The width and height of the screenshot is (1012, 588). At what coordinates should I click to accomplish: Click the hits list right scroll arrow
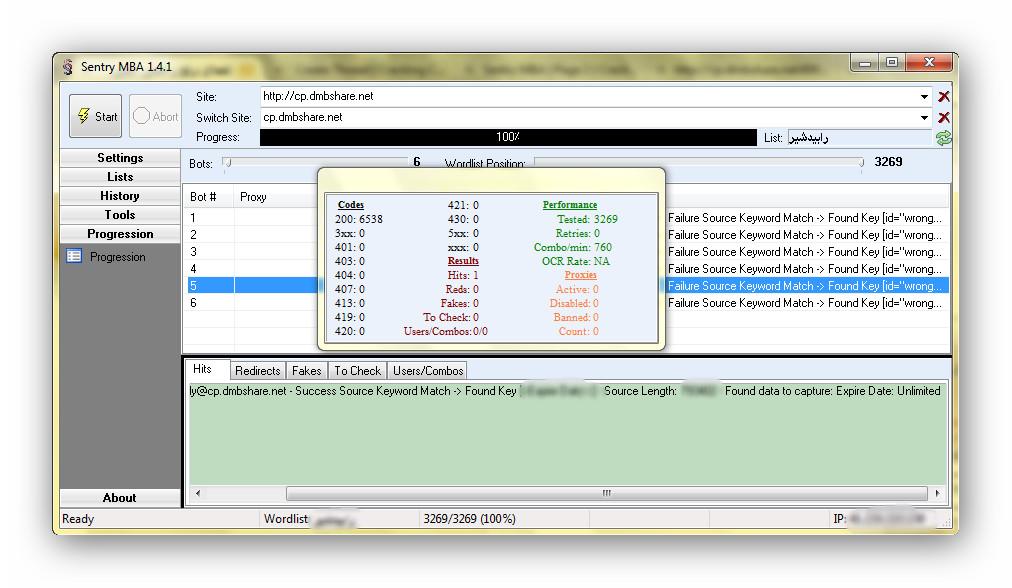pos(937,493)
